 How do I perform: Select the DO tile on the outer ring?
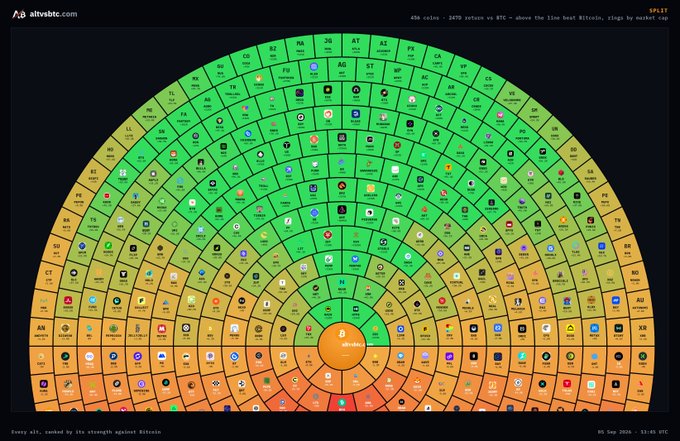click(573, 152)
